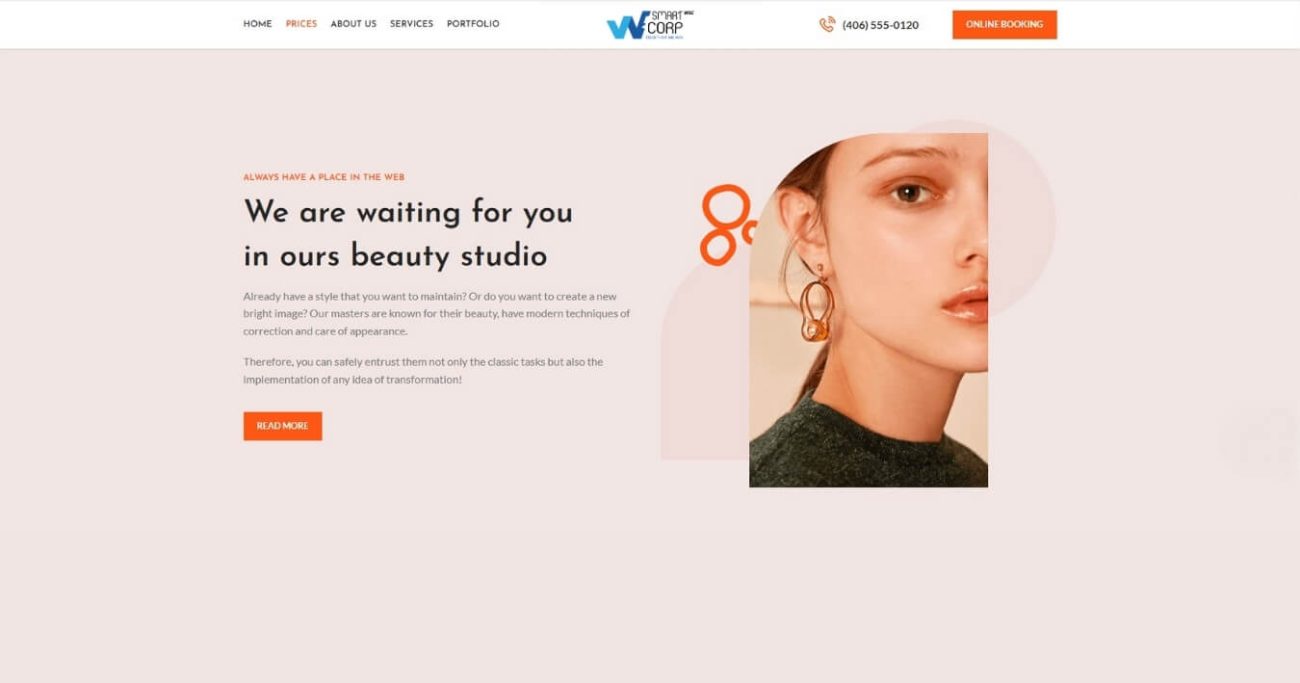Navigate to SERVICES in the header
This screenshot has width=1300, height=683.
(x=411, y=24)
